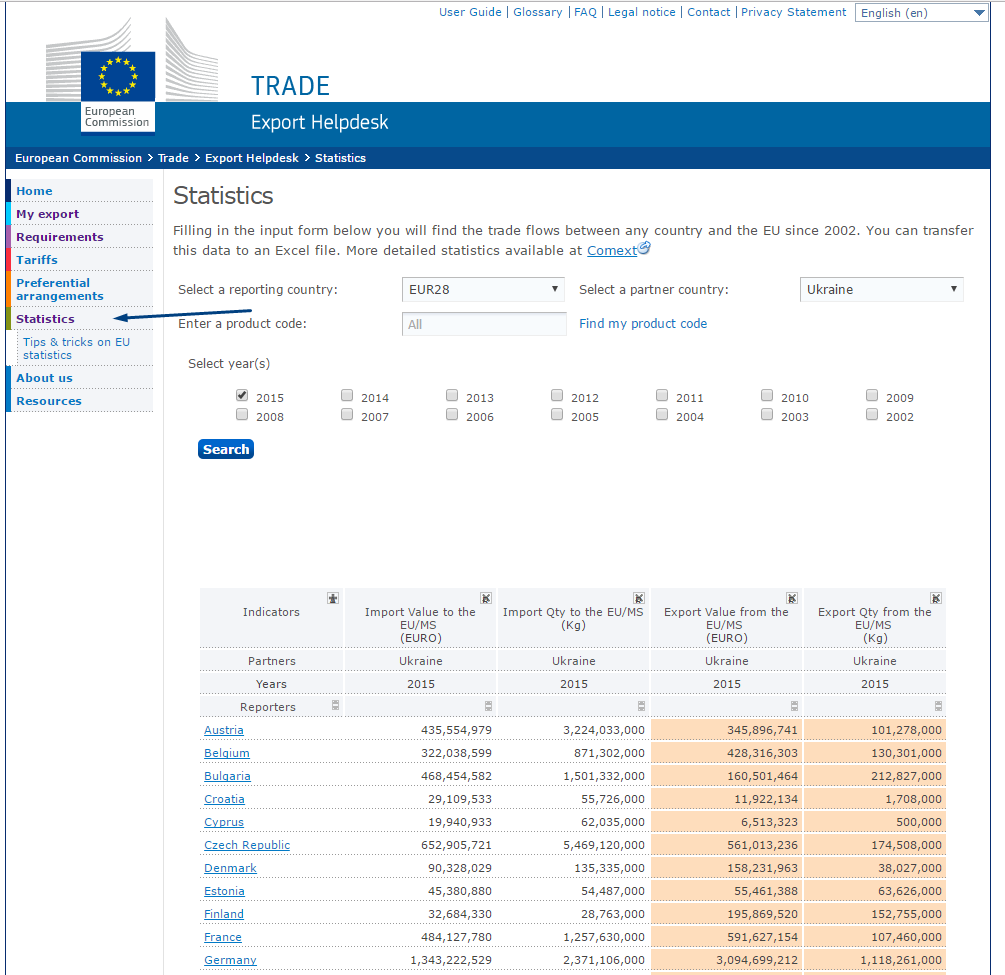Click the Import Value column header icon

(486, 598)
